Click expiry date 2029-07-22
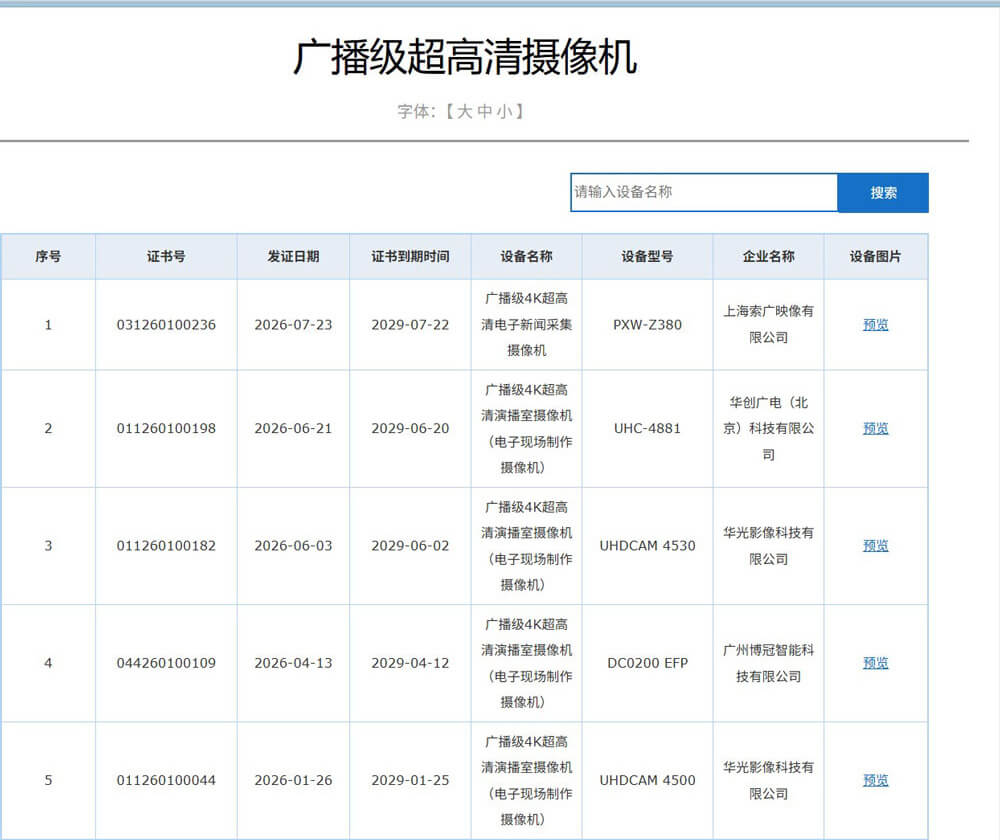 (x=410, y=325)
